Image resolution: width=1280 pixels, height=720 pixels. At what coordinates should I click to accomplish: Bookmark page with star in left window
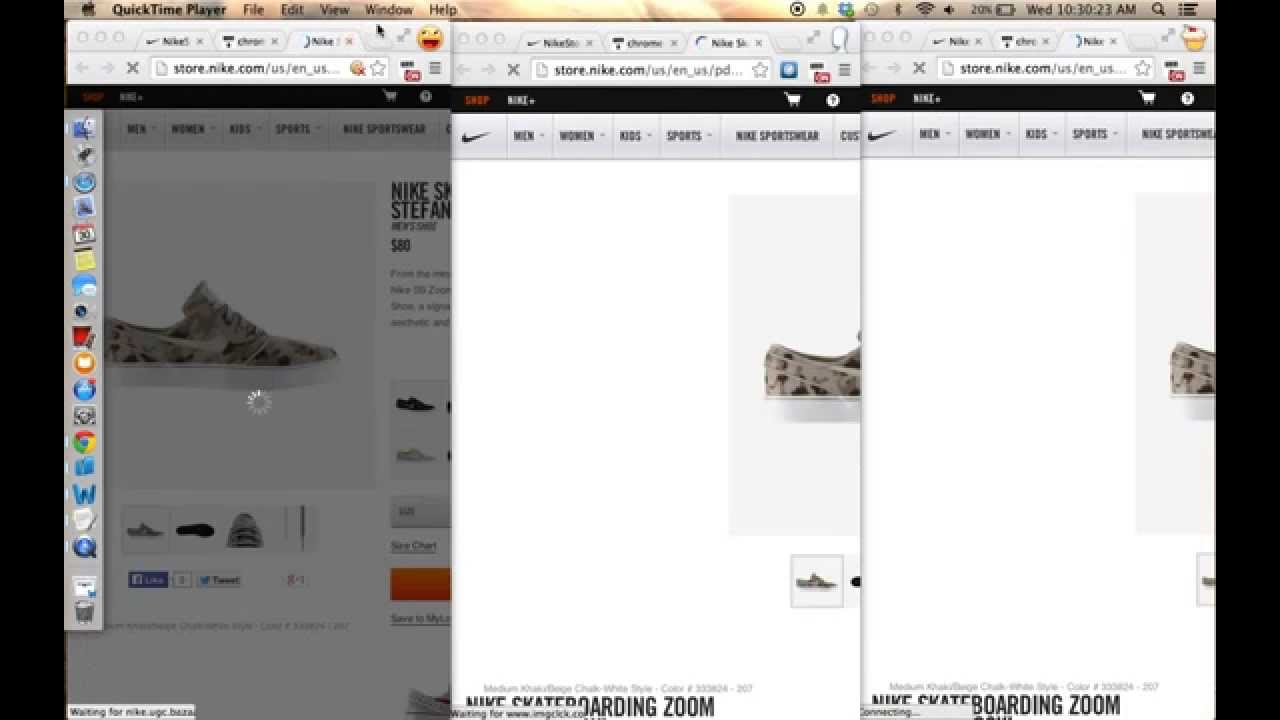click(x=378, y=68)
